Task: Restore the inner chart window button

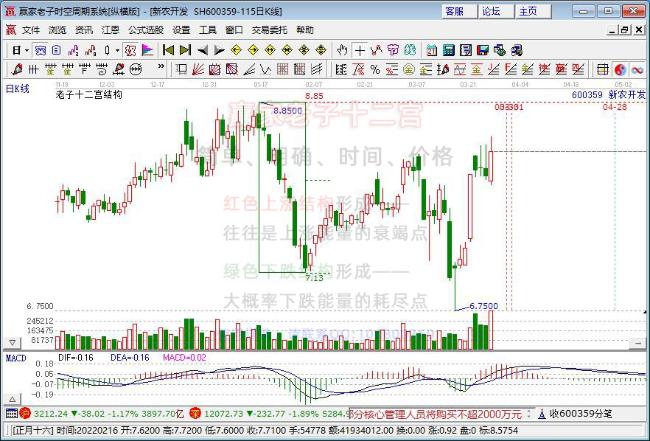Action: [625, 30]
